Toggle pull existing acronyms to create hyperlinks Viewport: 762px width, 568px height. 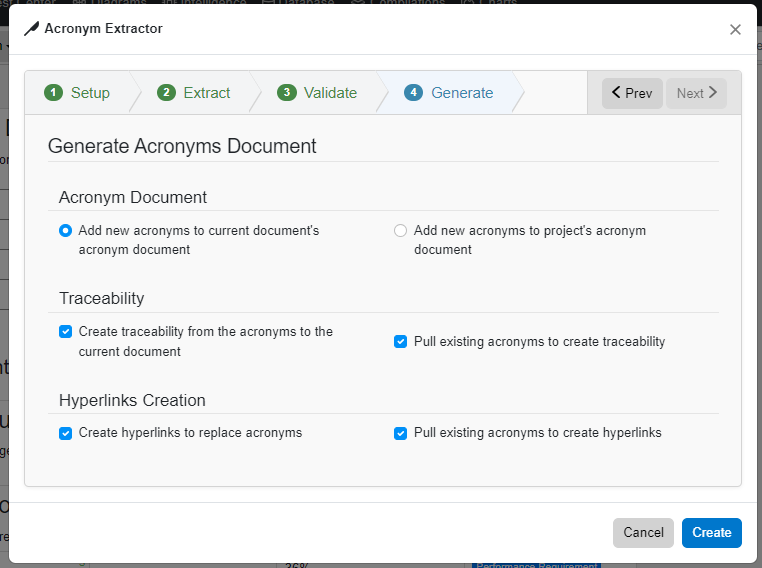[x=400, y=433]
